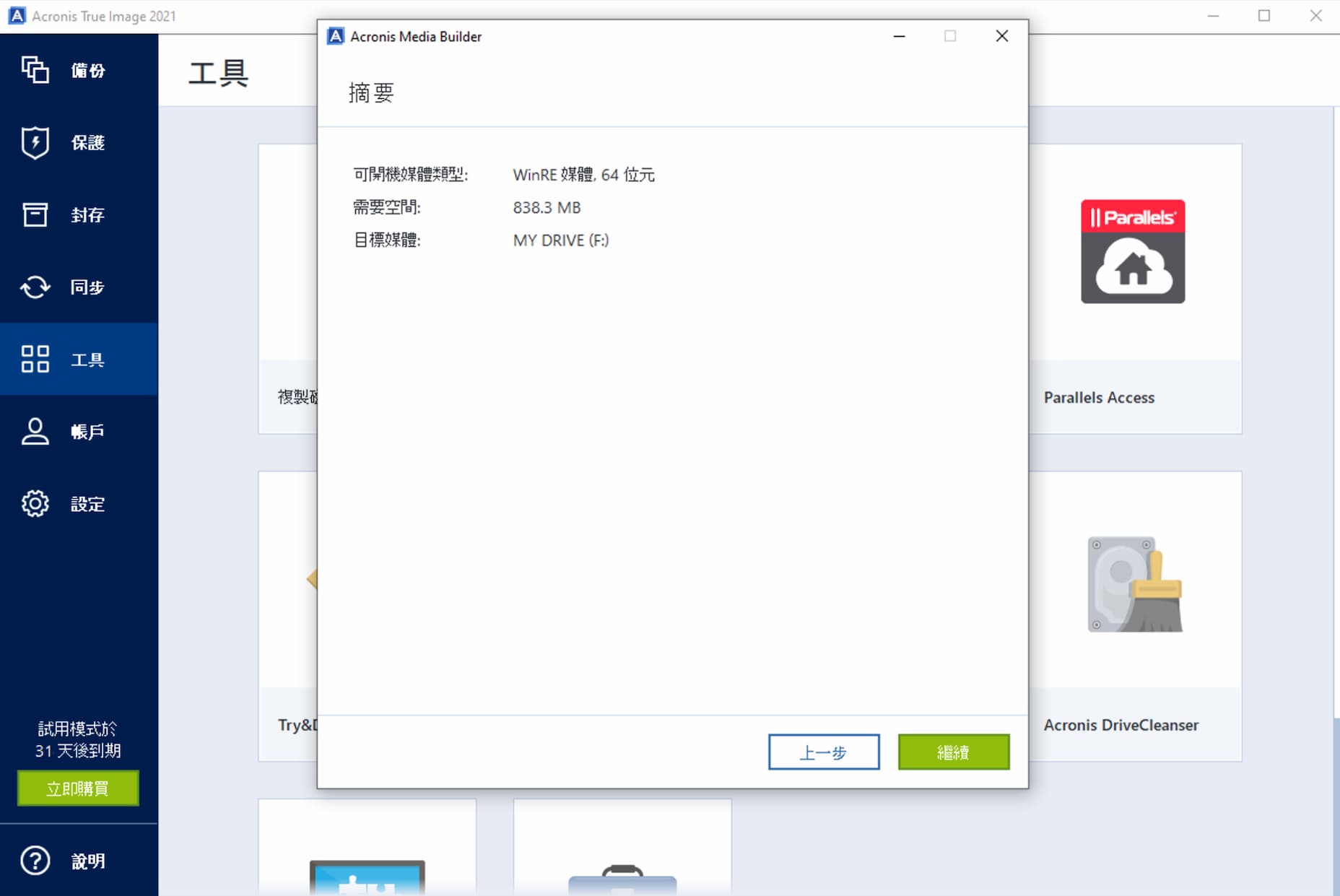Click the 目標媒體 label
This screenshot has width=1340, height=896.
coord(387,240)
